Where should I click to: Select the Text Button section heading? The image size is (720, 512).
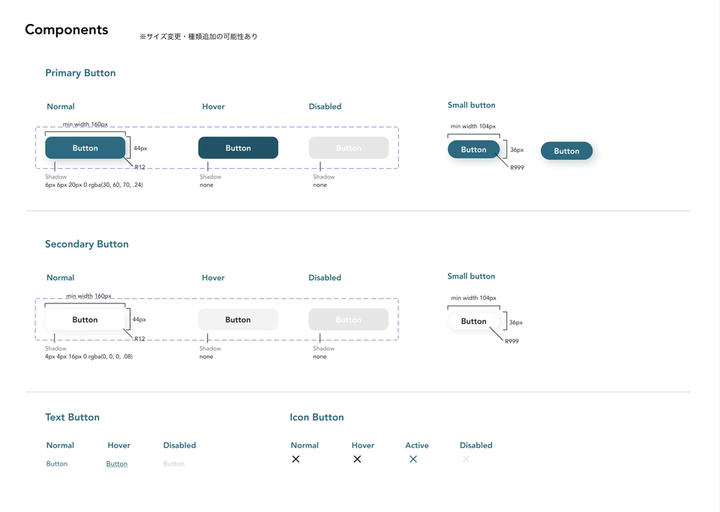click(x=72, y=417)
